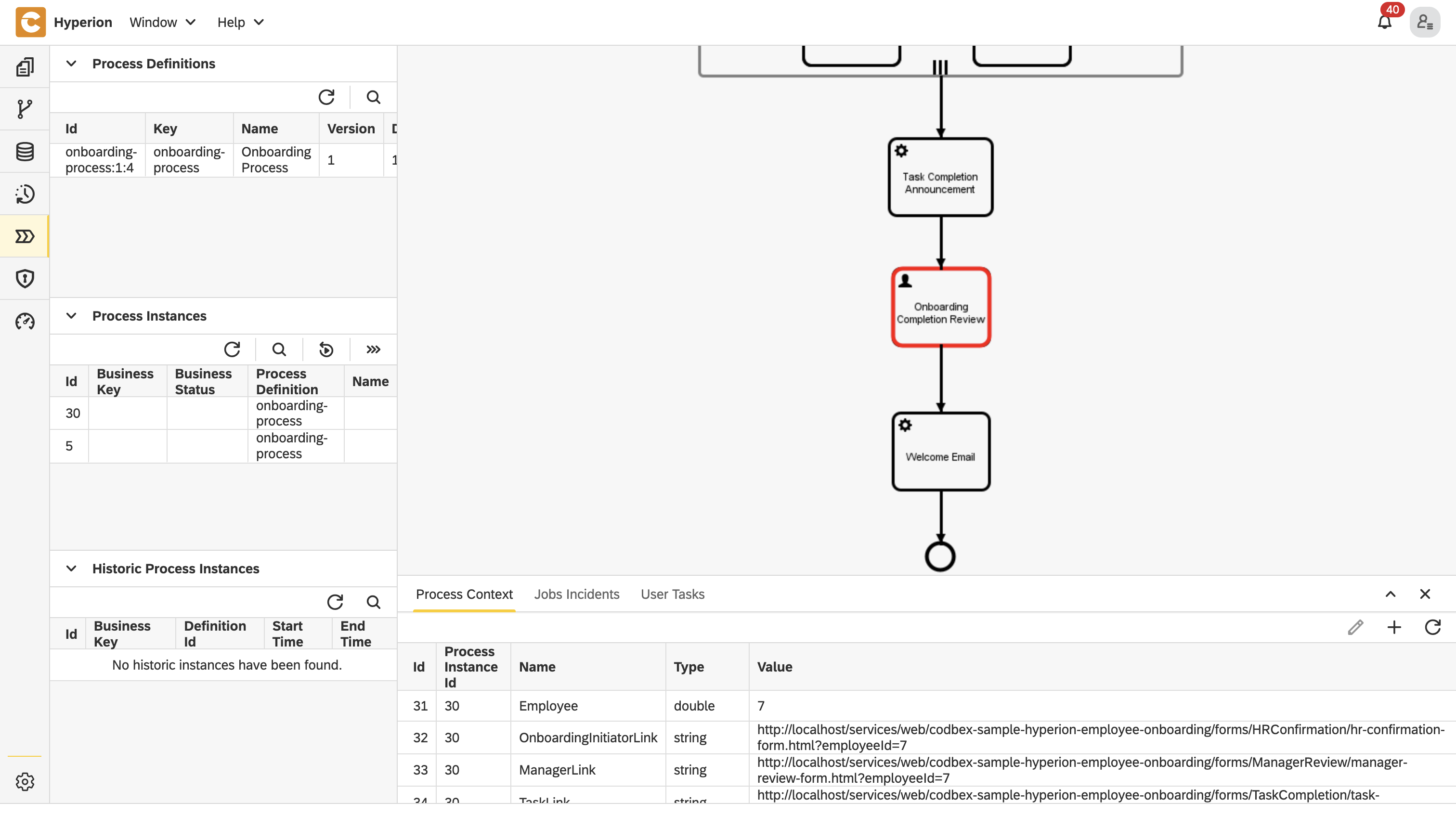Search in Process Definitions

[x=373, y=97]
